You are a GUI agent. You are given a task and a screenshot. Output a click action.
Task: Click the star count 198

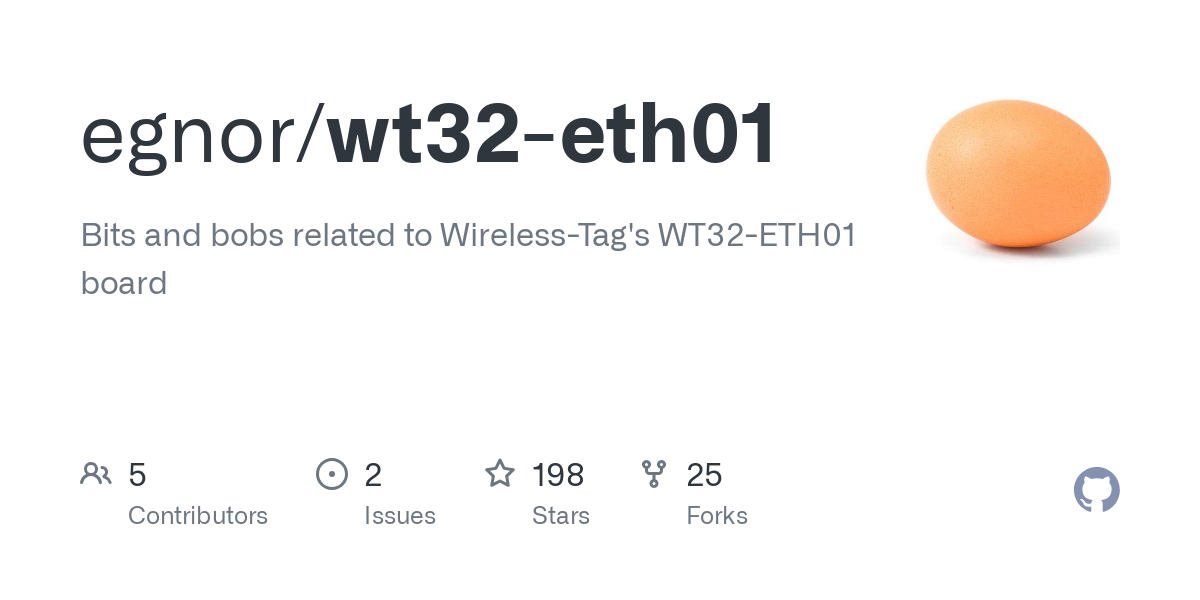[558, 475]
